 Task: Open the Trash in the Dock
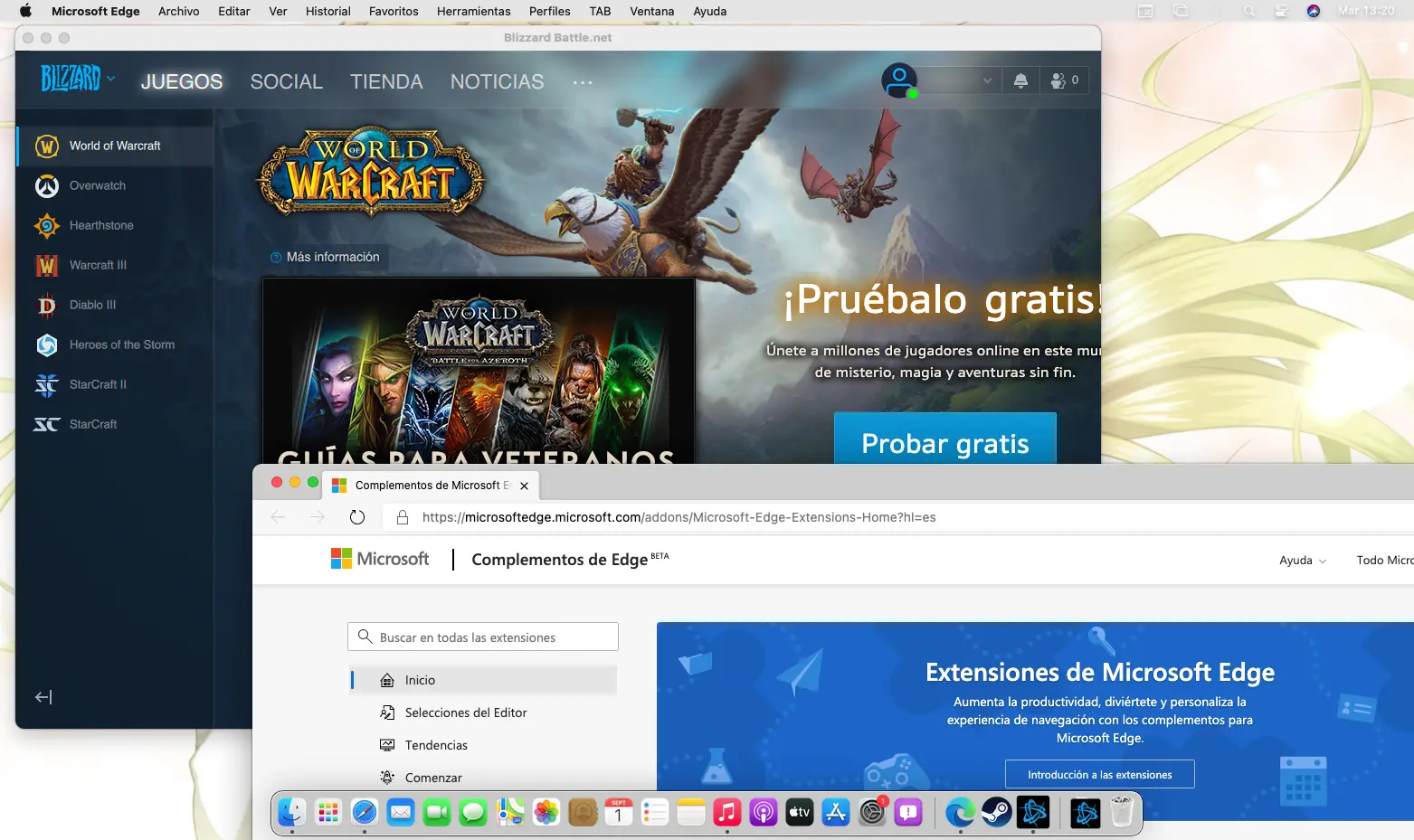[1122, 812]
